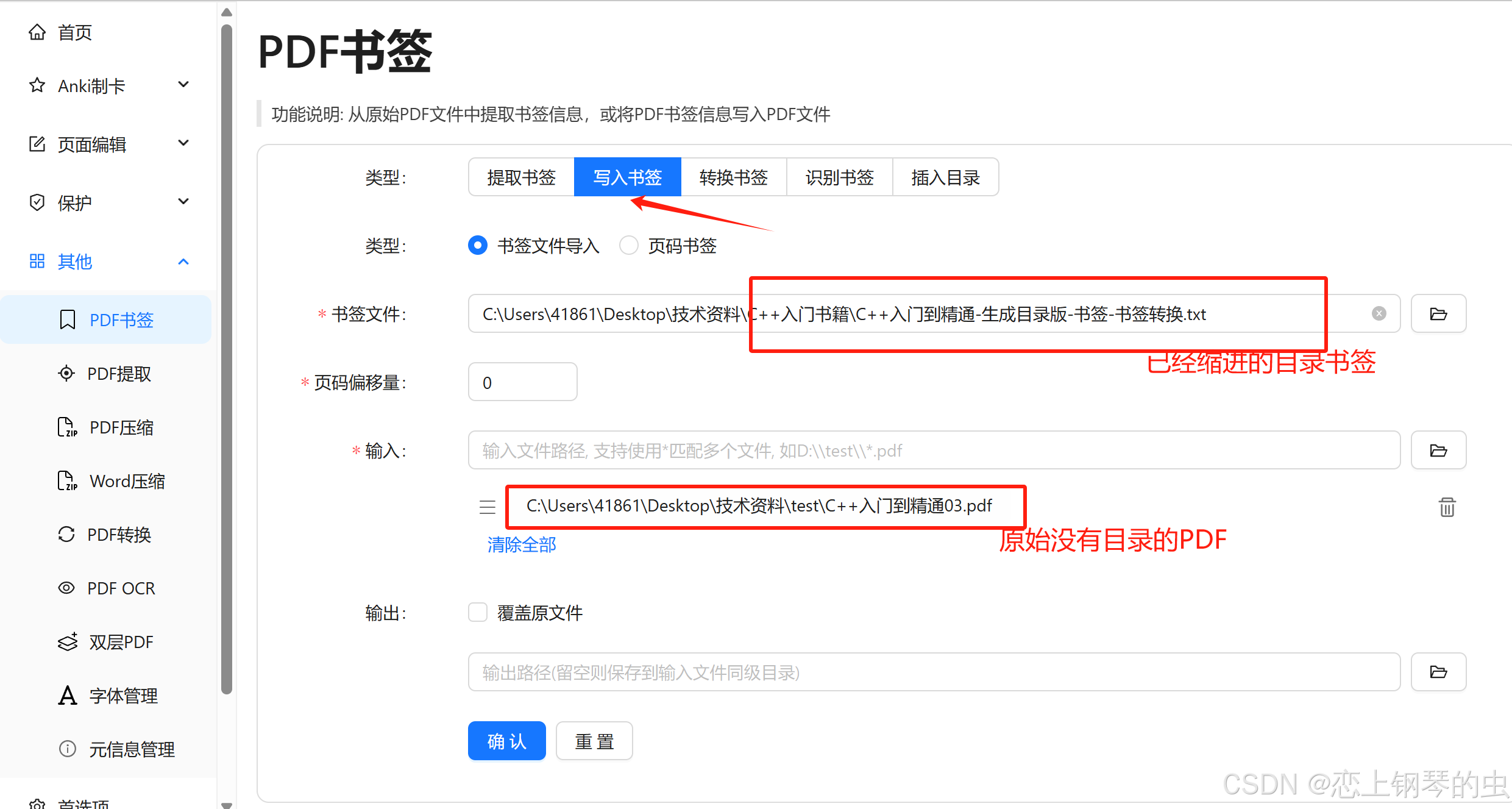Click the sidebar vertical scrollbar
This screenshot has height=809, width=1512.
pyautogui.click(x=227, y=360)
